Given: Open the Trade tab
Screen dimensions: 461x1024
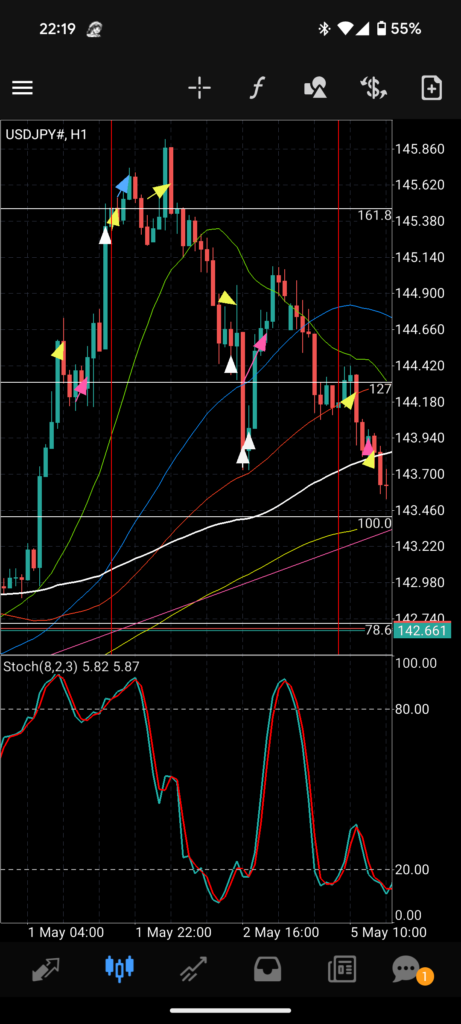Looking at the screenshot, I should (x=193, y=968).
